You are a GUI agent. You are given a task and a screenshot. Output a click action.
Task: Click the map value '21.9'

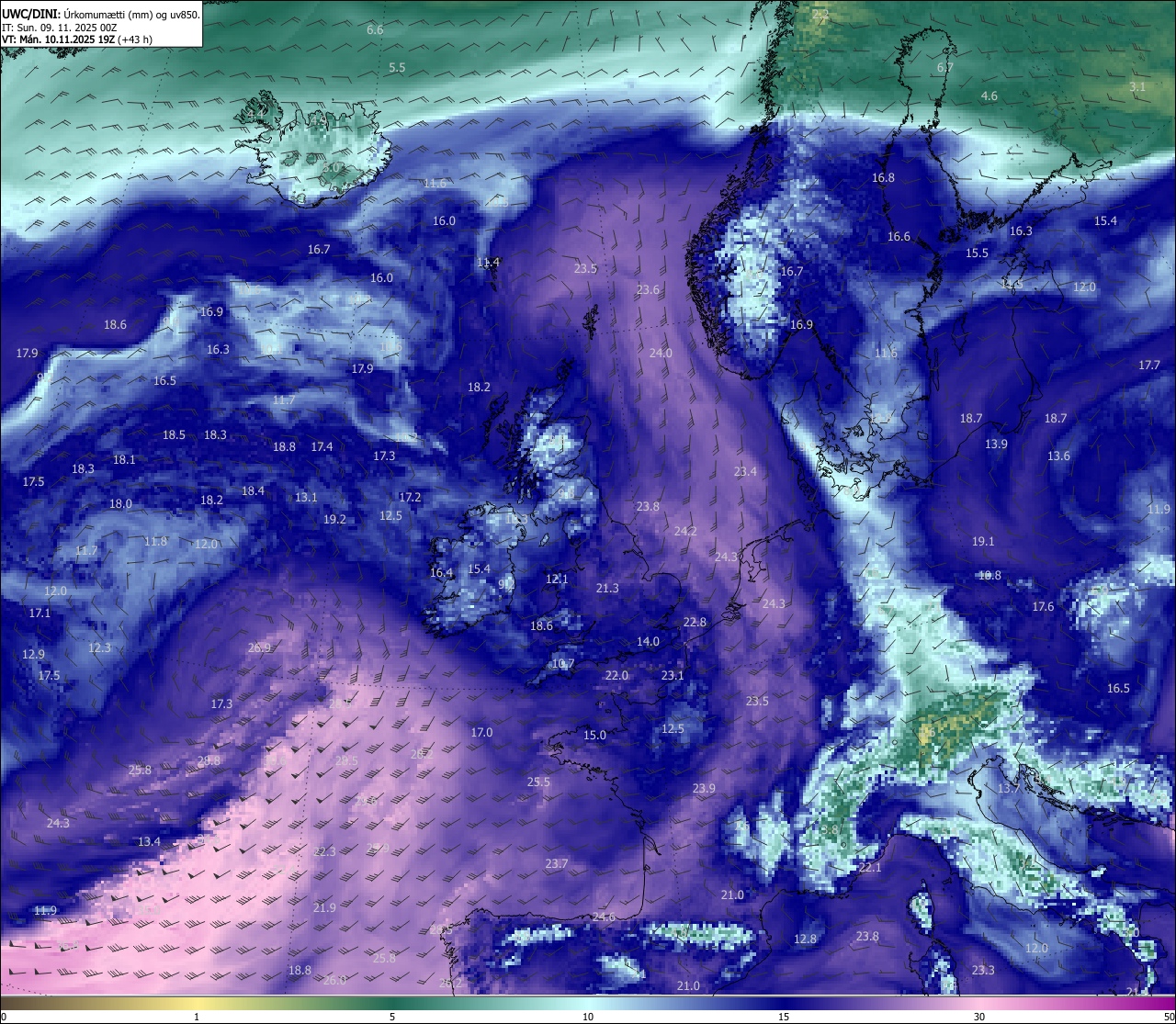click(324, 908)
